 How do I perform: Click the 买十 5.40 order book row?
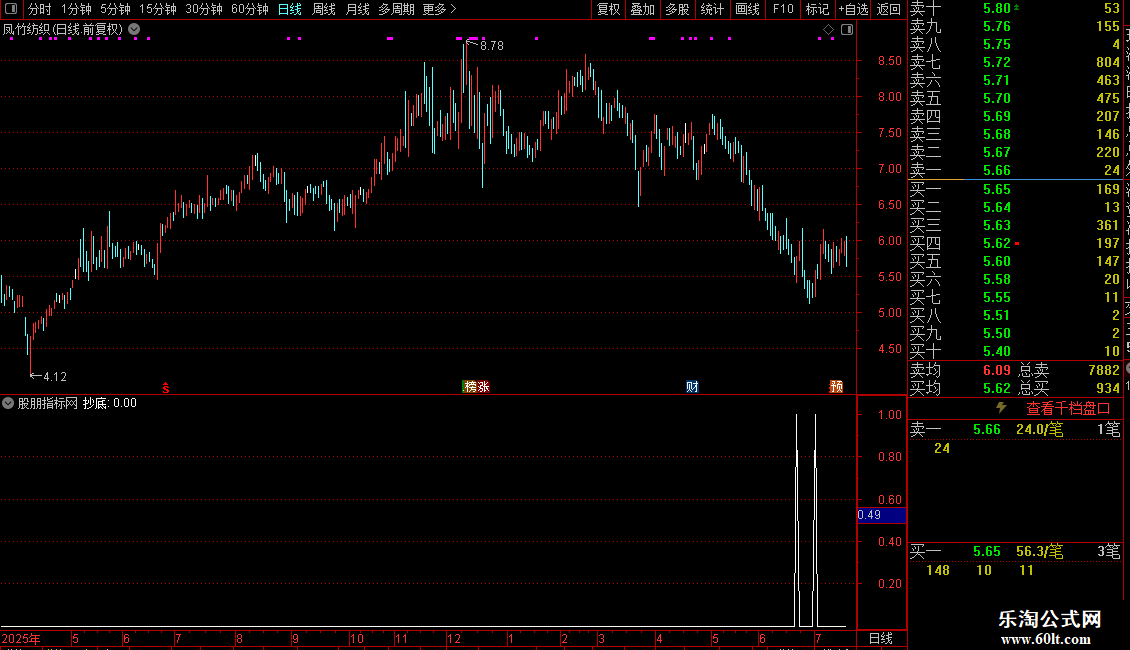pyautogui.click(x=1015, y=351)
